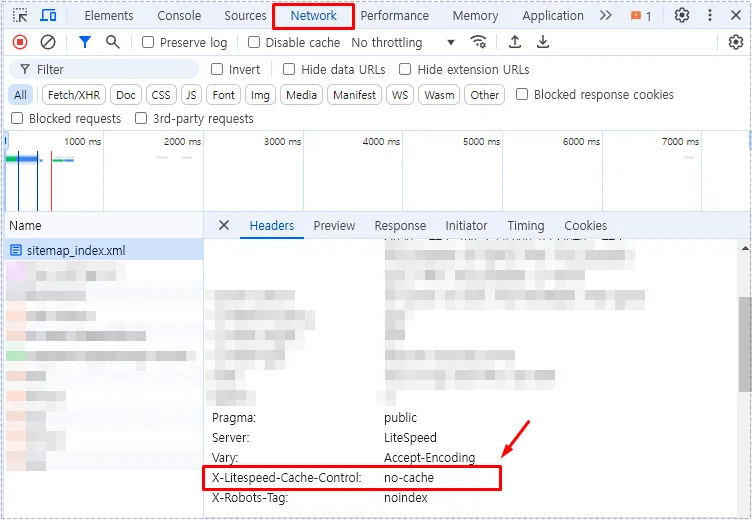Toggle the filter funnel icon
The width and height of the screenshot is (752, 520).
[85, 42]
